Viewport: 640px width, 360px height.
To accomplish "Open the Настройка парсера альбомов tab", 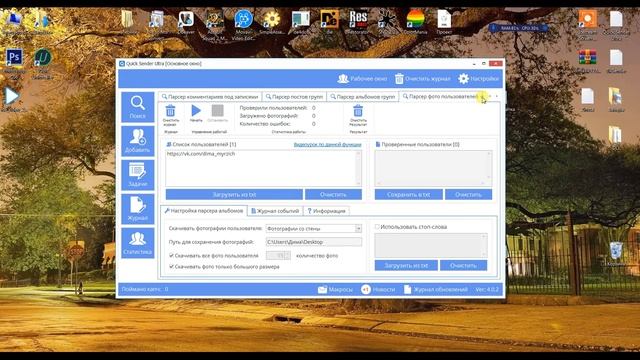I will (x=204, y=211).
